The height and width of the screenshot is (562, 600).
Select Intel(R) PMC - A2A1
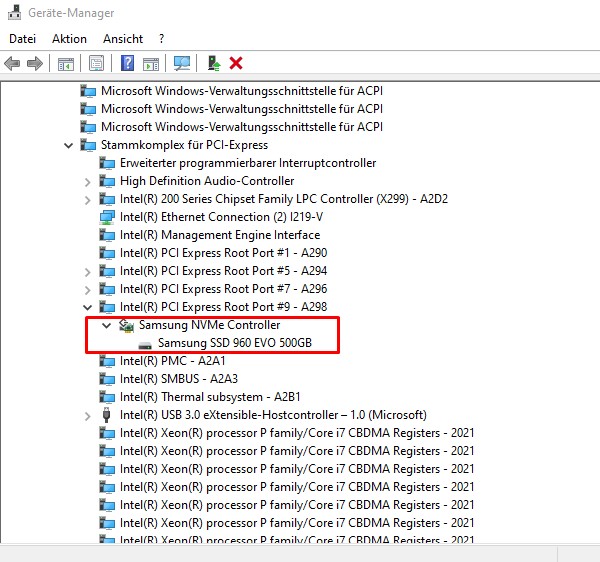click(173, 361)
